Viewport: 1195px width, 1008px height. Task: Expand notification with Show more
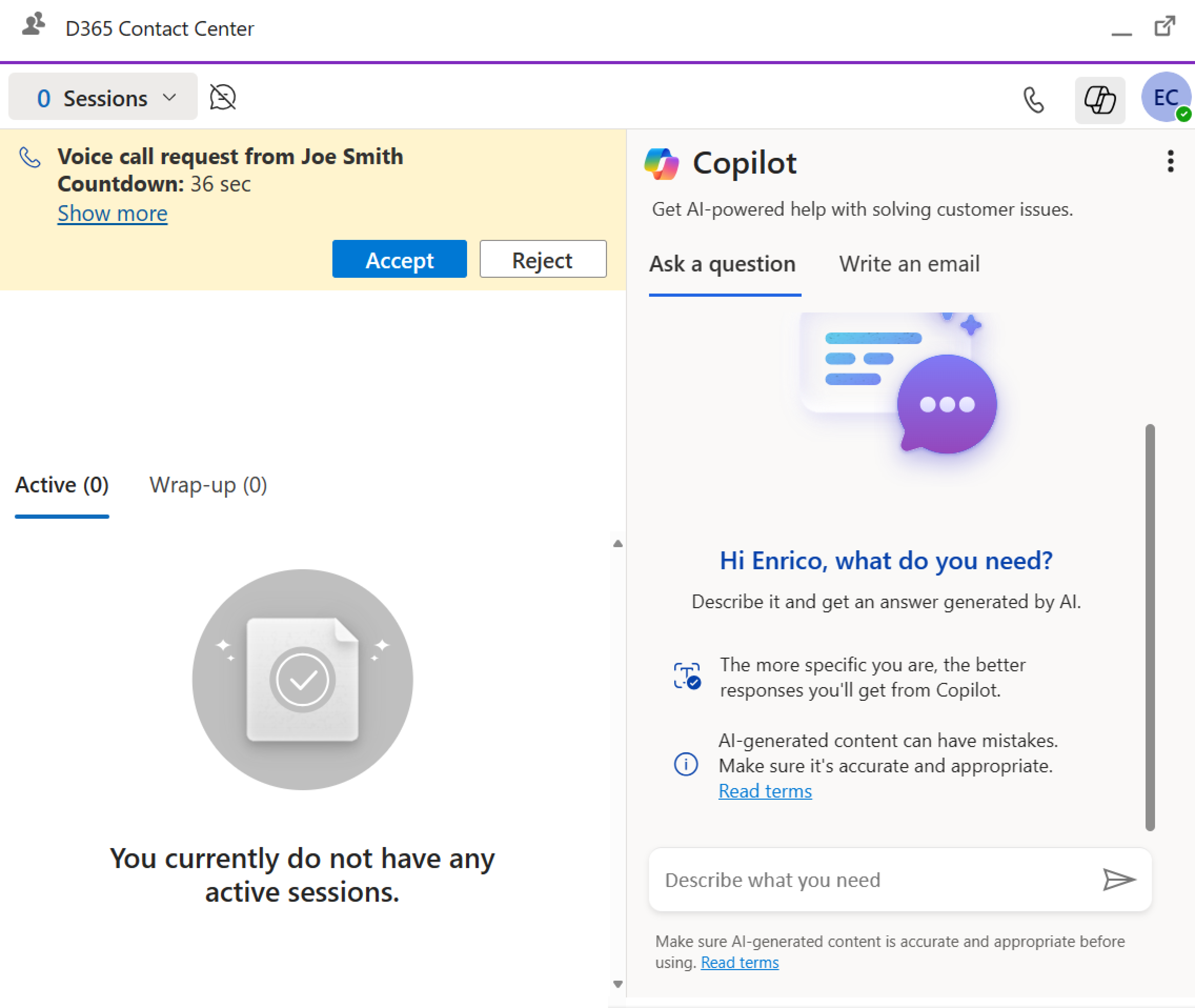tap(113, 213)
